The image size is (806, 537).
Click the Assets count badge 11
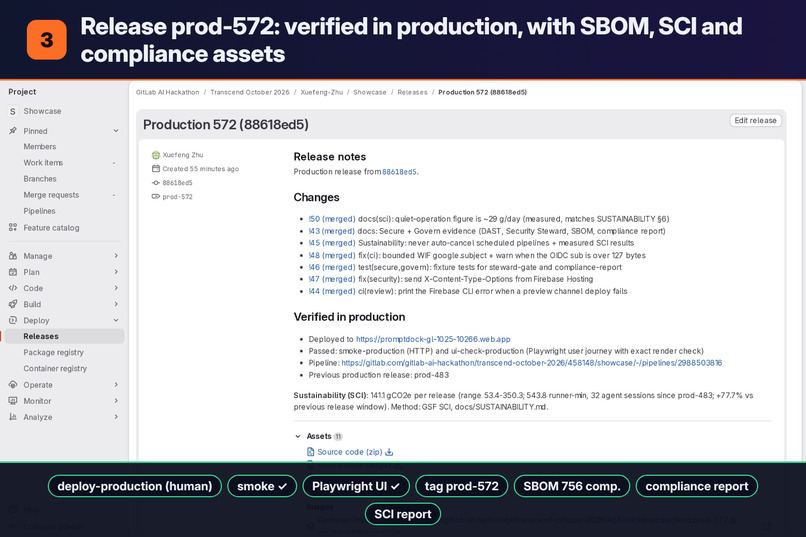(x=338, y=436)
